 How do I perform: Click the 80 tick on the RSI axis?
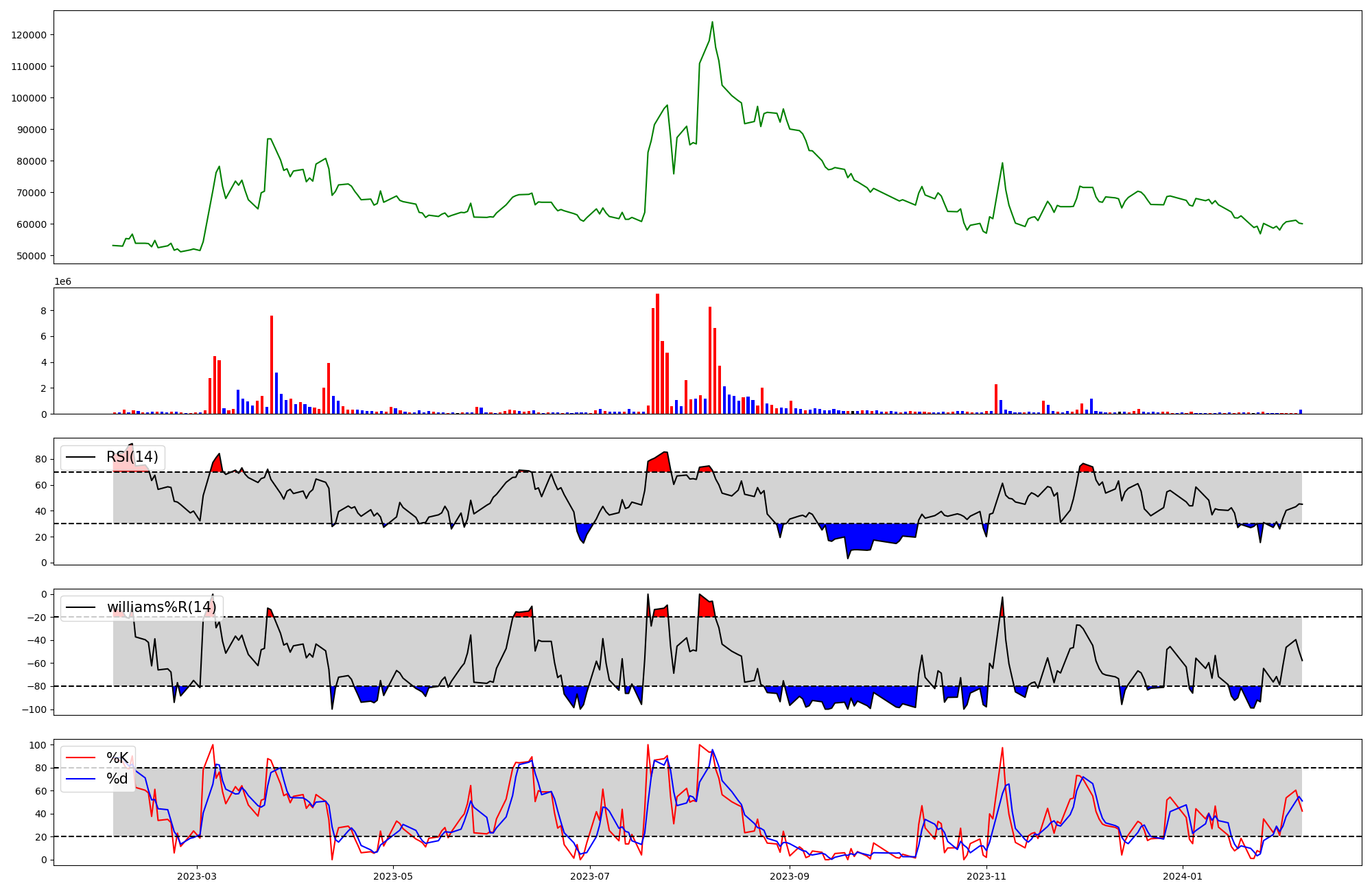tap(42, 459)
